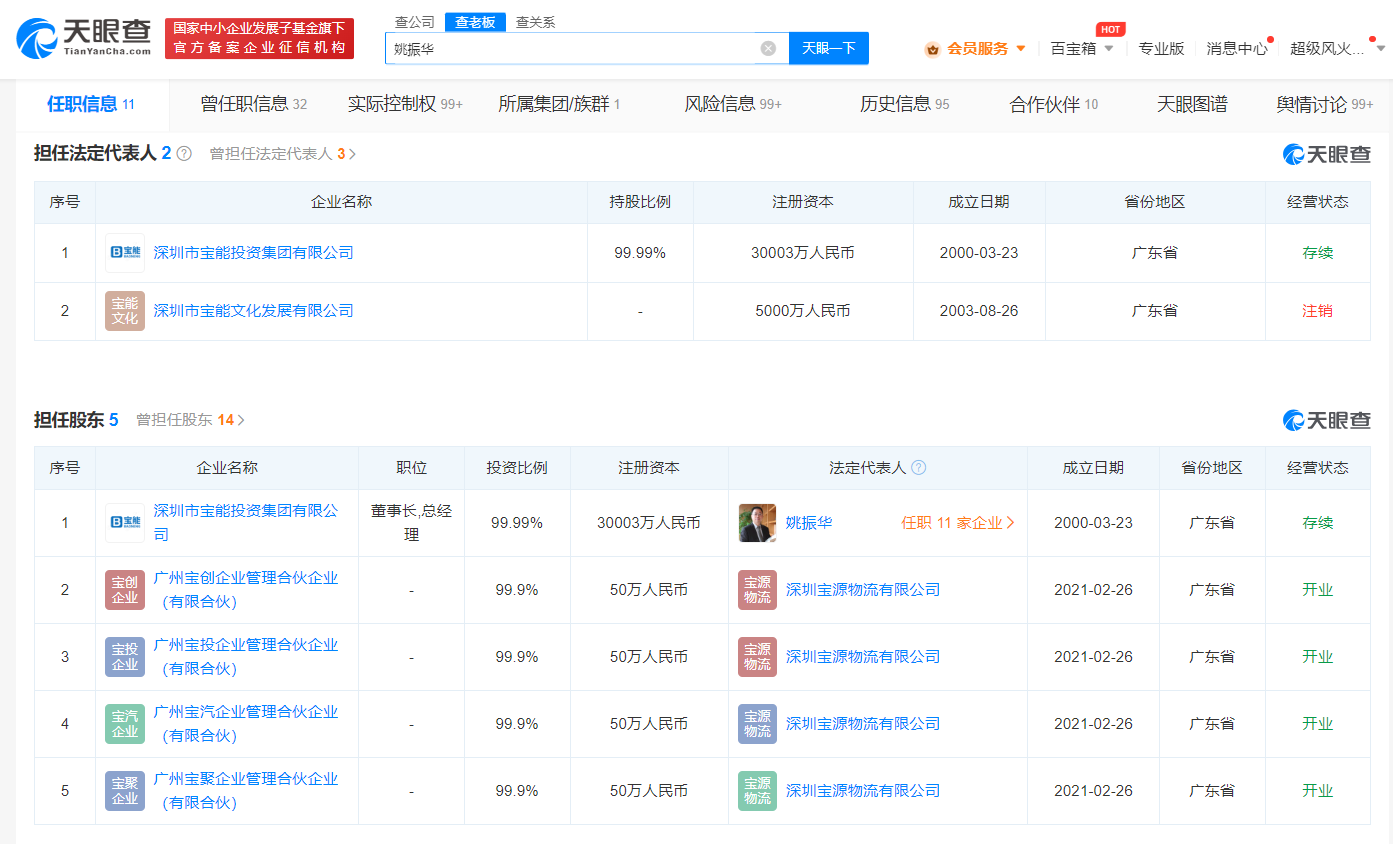Viewport: 1393px width, 844px height.
Task: Click into the search input field
Action: [x=570, y=48]
